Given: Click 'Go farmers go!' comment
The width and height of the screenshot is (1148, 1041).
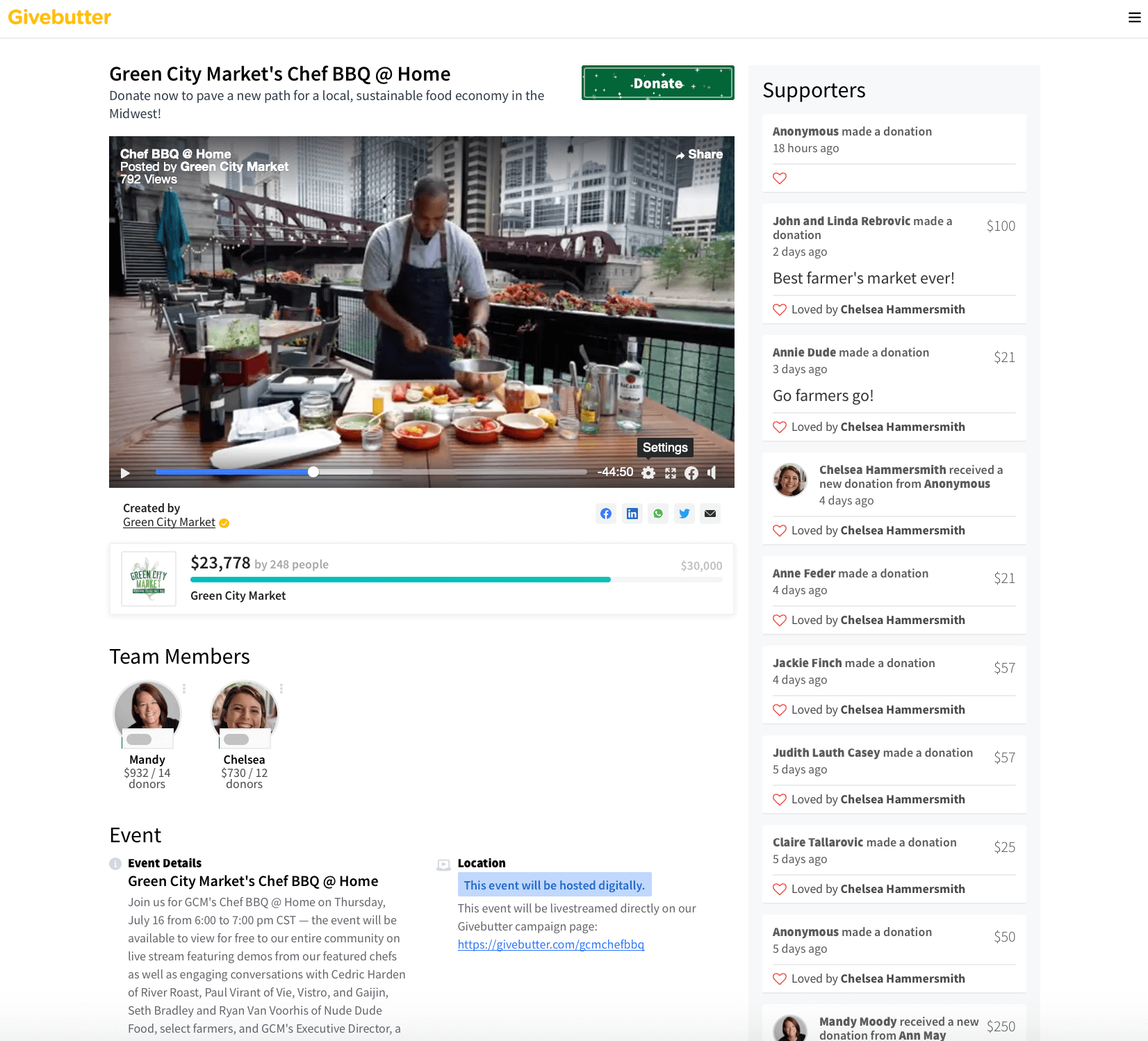Looking at the screenshot, I should pos(823,395).
